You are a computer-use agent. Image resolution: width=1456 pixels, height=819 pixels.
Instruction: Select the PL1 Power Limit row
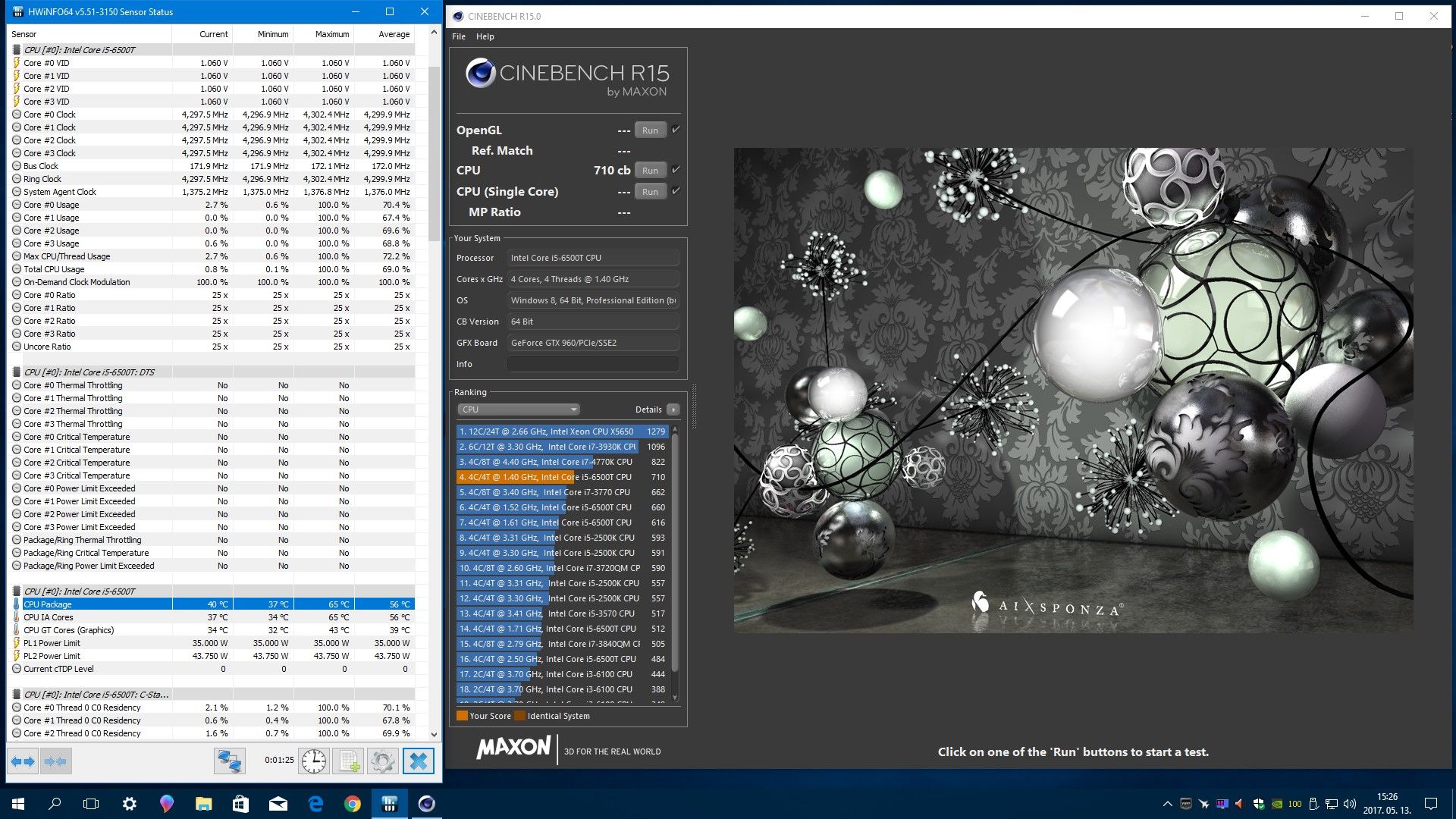point(212,643)
